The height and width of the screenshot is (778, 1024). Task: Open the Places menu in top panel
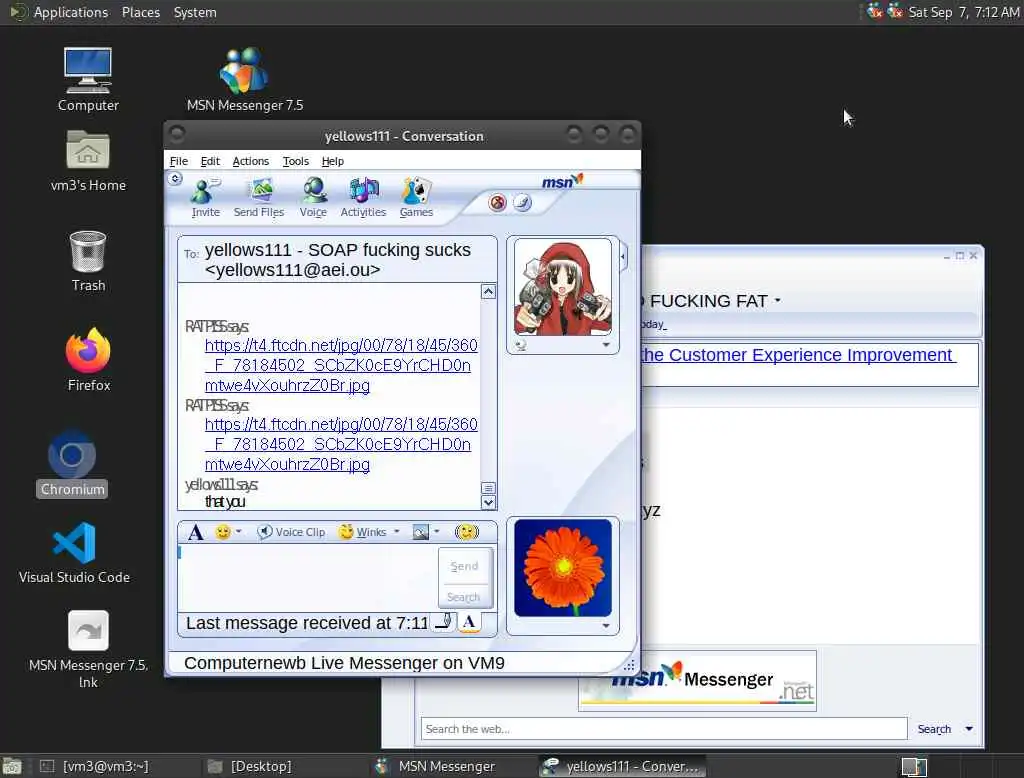point(140,12)
